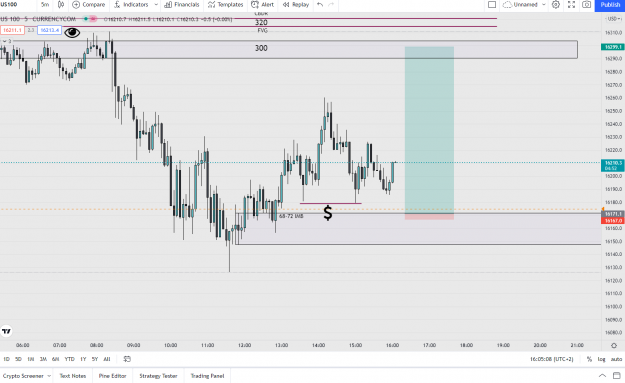The width and height of the screenshot is (625, 383).
Task: Toggle the black eye visibility icon
Action: 72,33
